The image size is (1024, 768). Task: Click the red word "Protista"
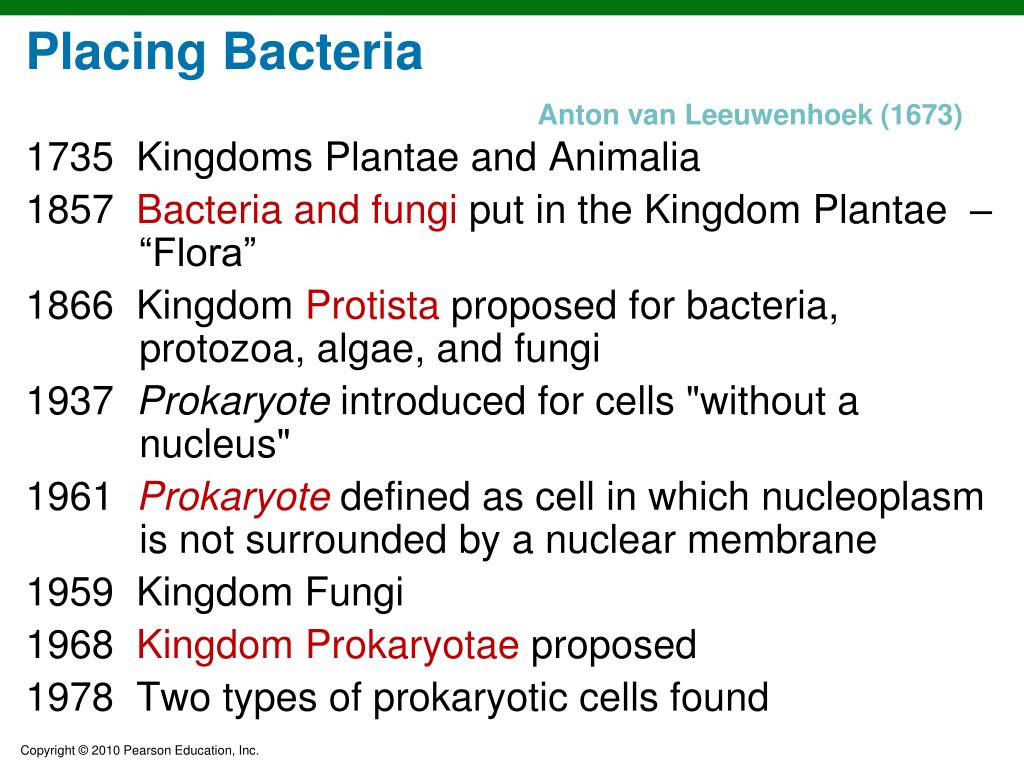[372, 306]
